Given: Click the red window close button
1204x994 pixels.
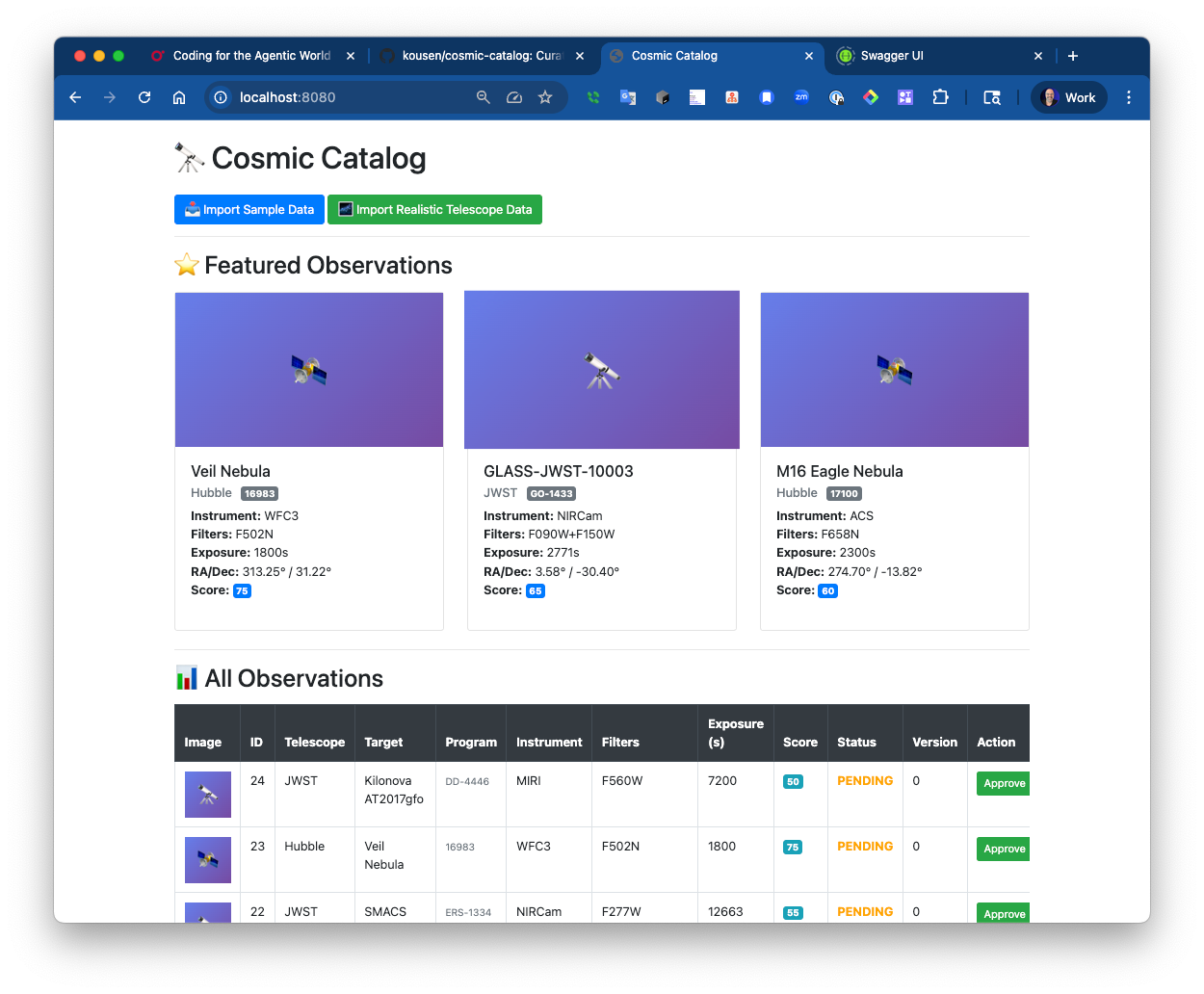Looking at the screenshot, I should (80, 56).
